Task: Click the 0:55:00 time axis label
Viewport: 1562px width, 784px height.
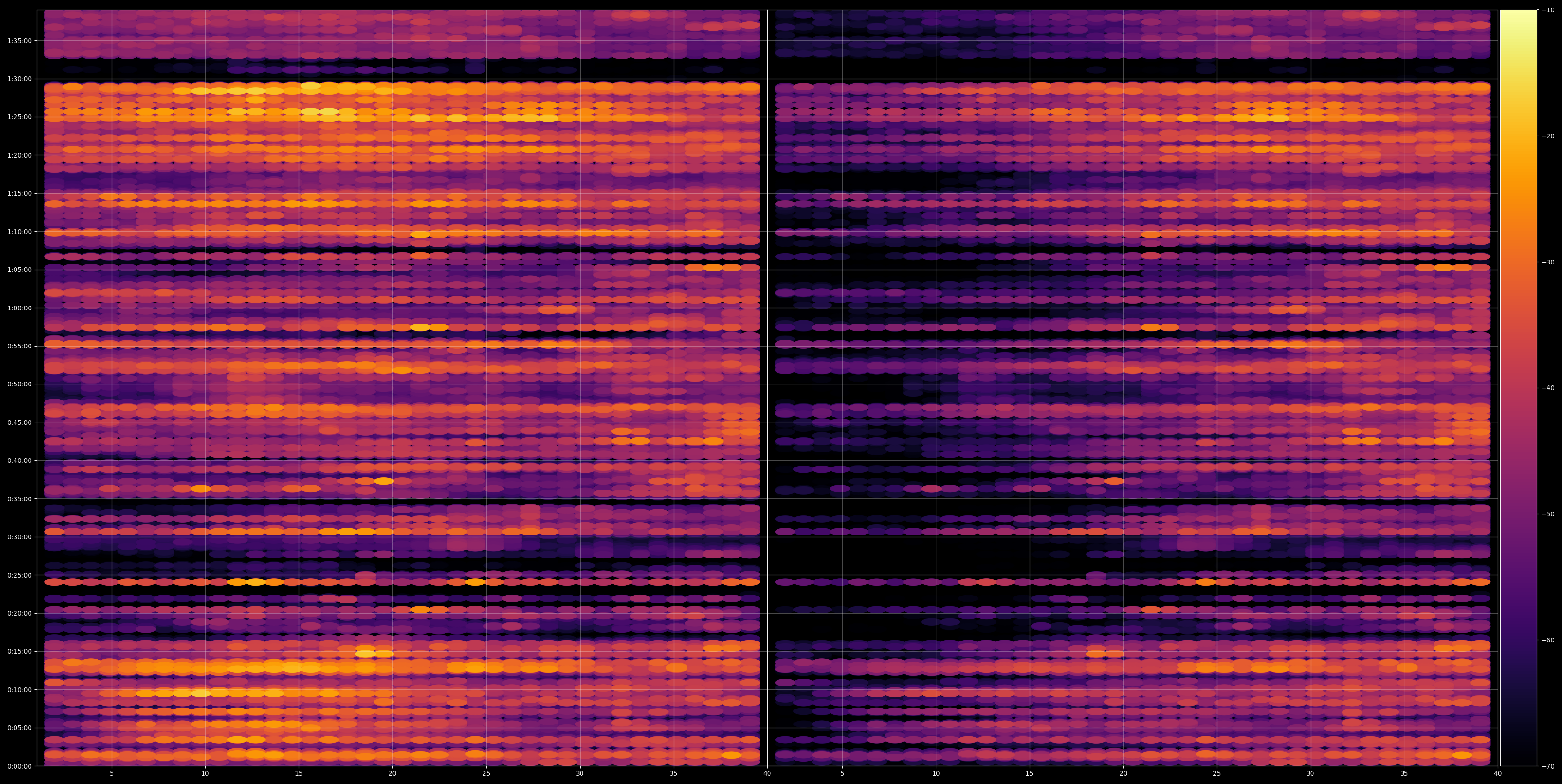Action: [x=19, y=346]
